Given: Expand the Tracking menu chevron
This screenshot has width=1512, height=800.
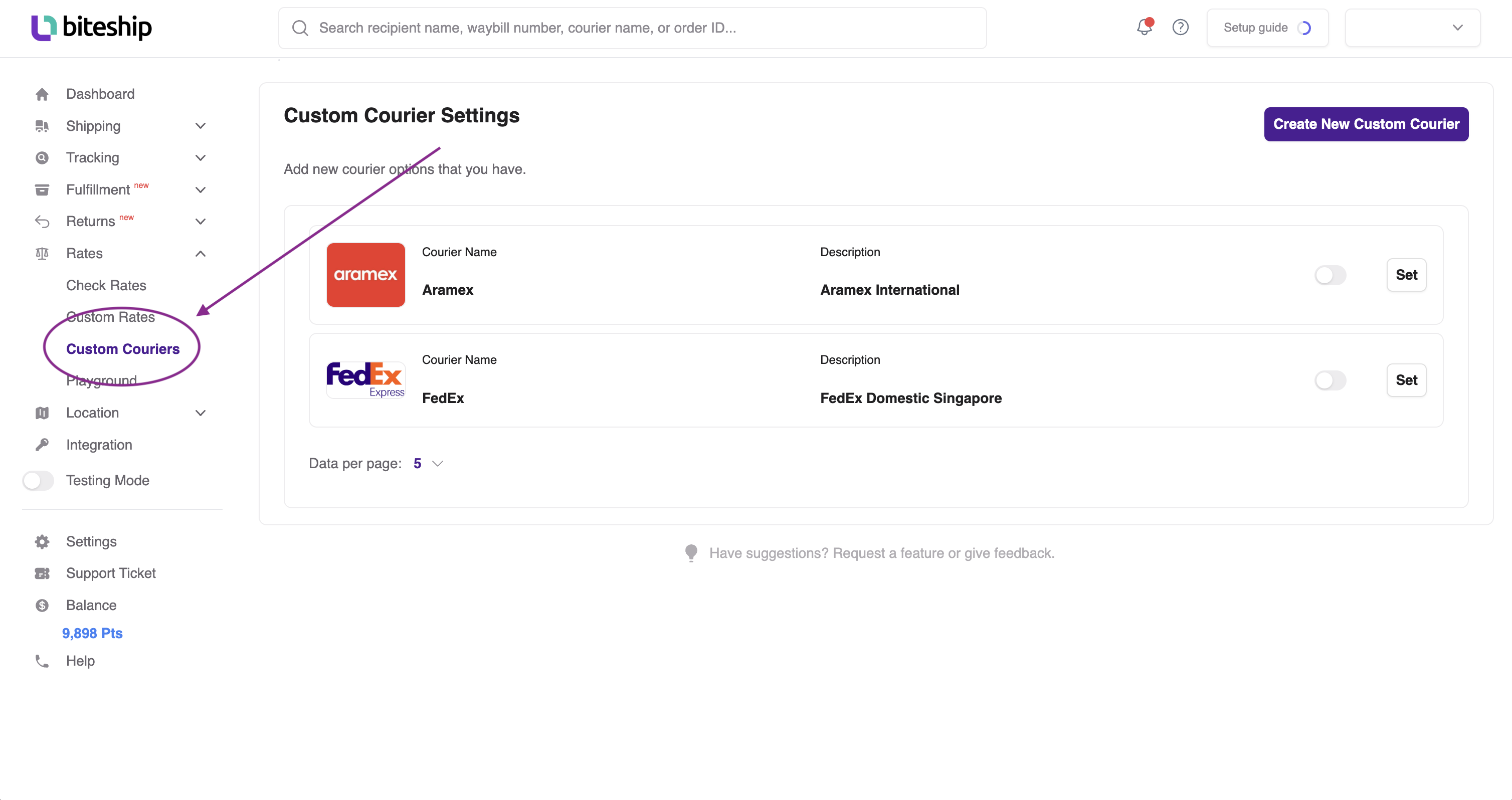Looking at the screenshot, I should click(x=201, y=158).
